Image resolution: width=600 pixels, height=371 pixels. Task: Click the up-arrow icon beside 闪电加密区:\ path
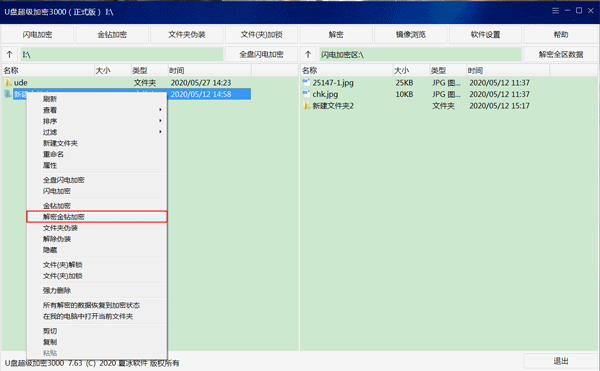click(308, 54)
